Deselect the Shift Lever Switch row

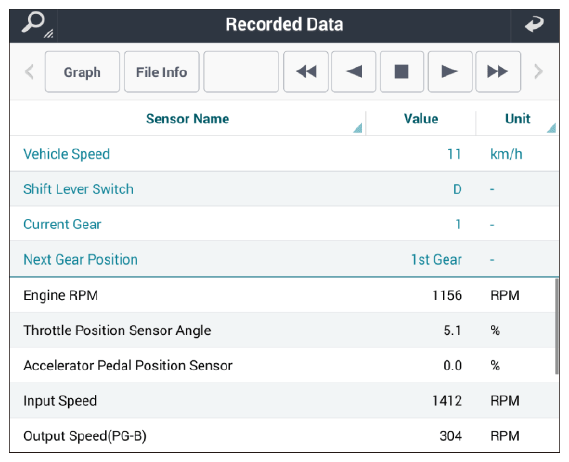pyautogui.click(x=284, y=189)
